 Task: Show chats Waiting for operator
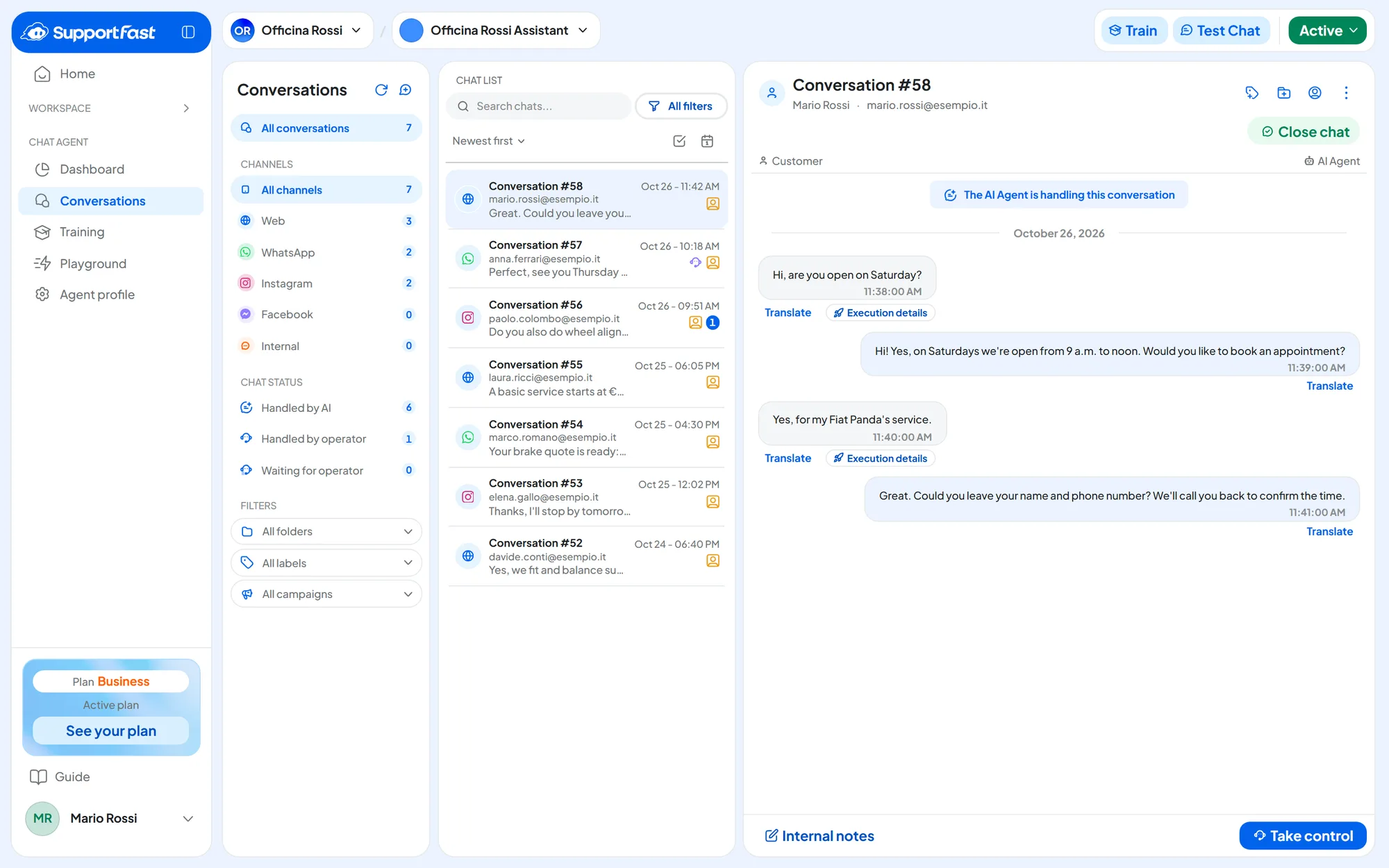326,470
